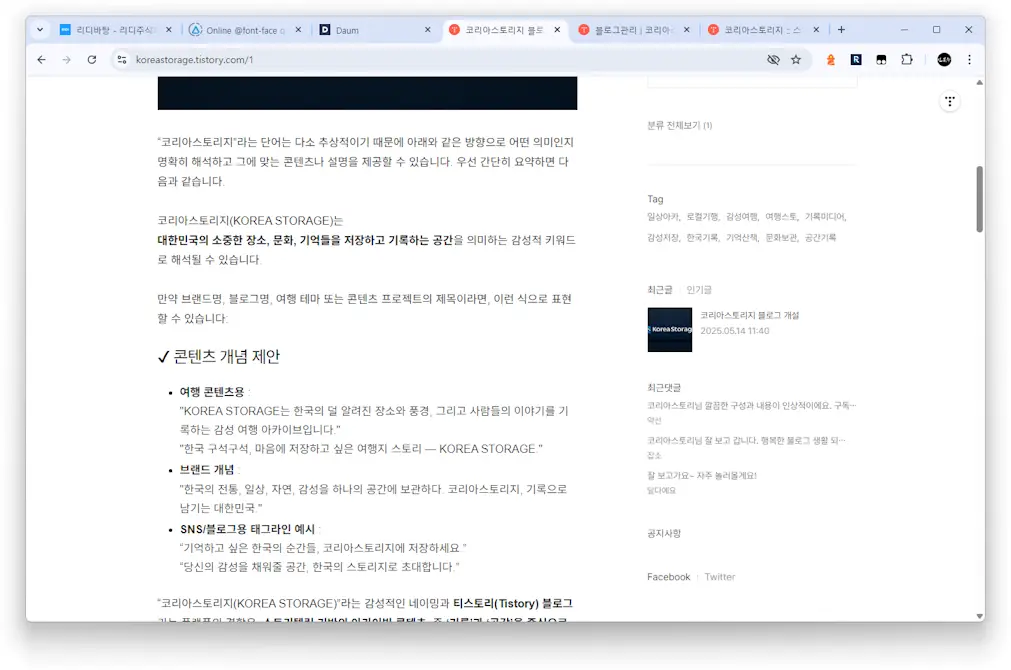Open the 코리아스토리지 블로그 개설 post thumbnail
The image size is (1011, 670).
(669, 328)
